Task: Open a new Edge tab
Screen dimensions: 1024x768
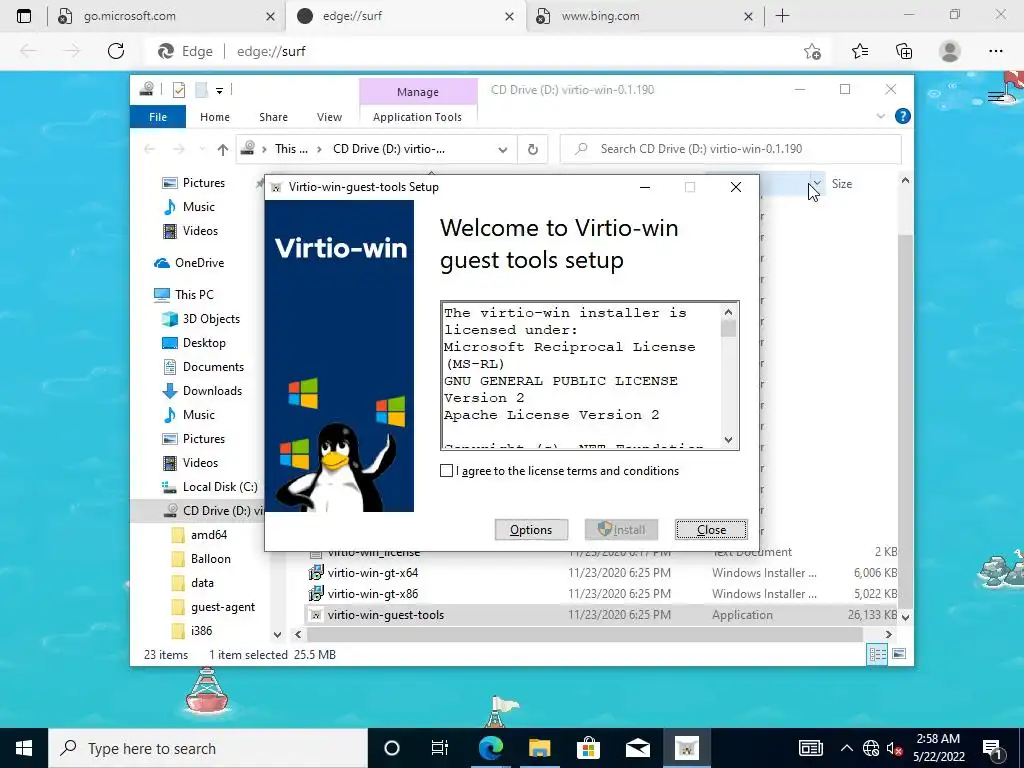Action: 782,16
